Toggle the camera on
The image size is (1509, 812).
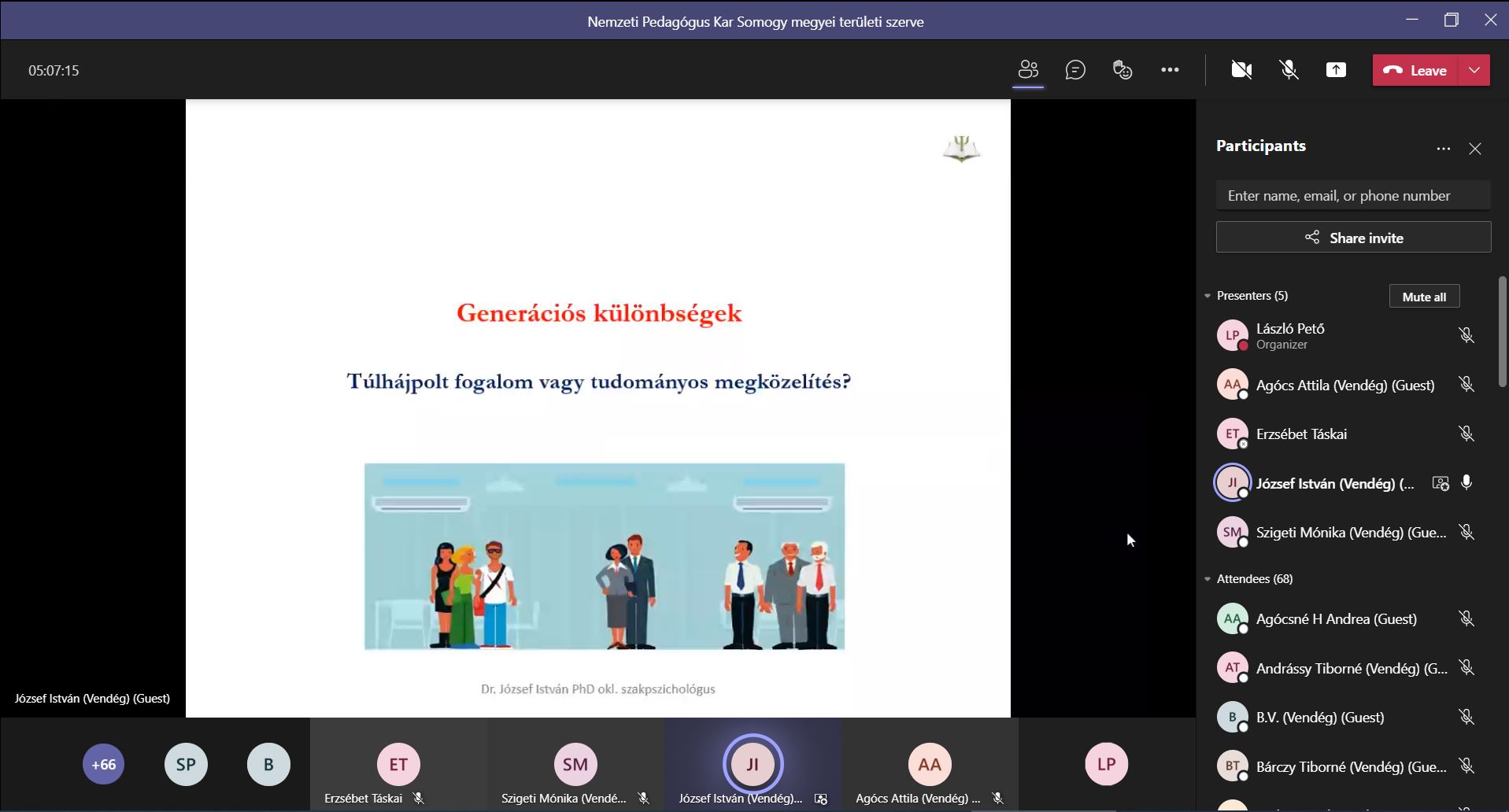point(1241,70)
